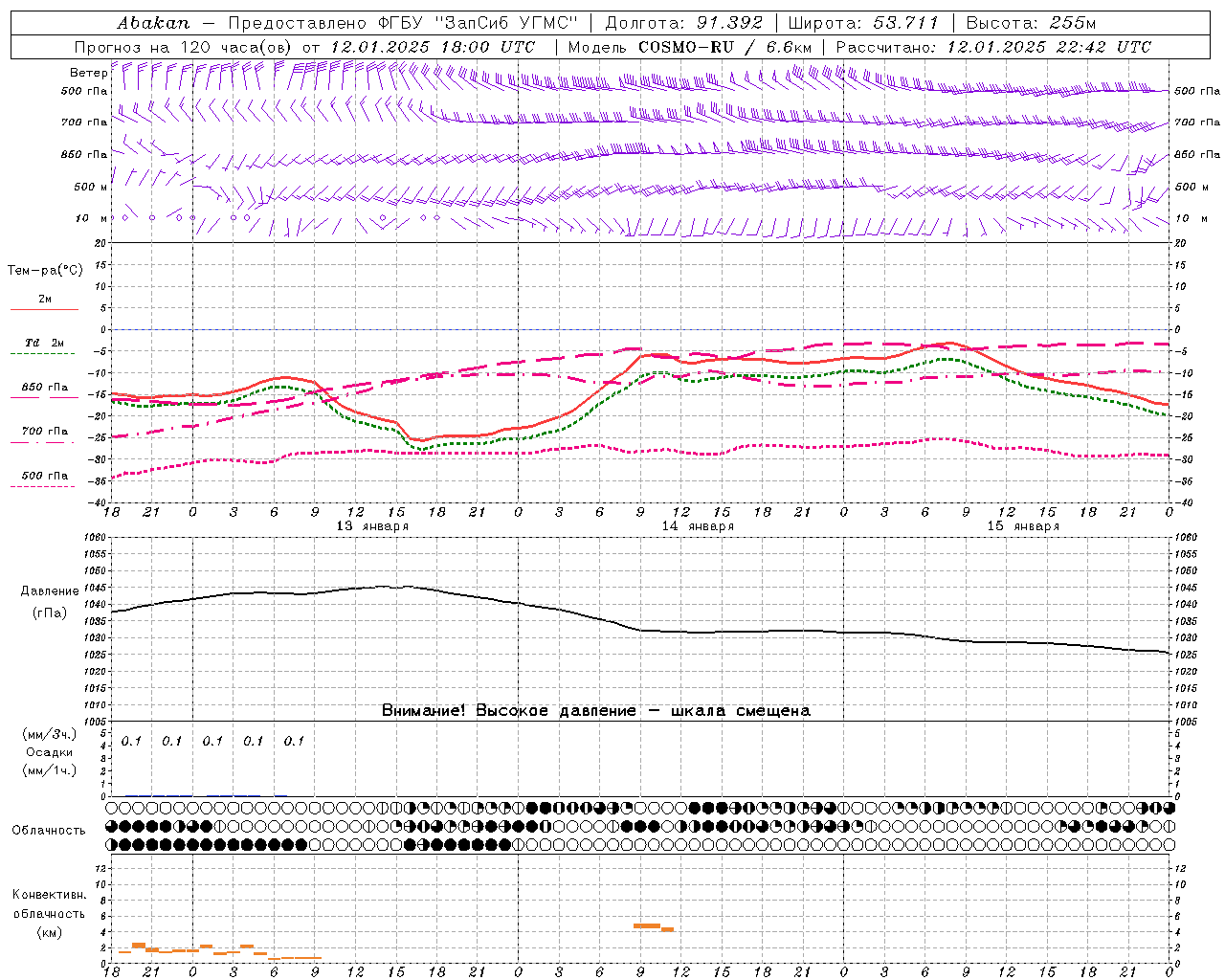This screenshot has width=1225, height=980.
Task: Click the "700 гПа" dash-dot temperature legend entry
Action: [x=44, y=434]
